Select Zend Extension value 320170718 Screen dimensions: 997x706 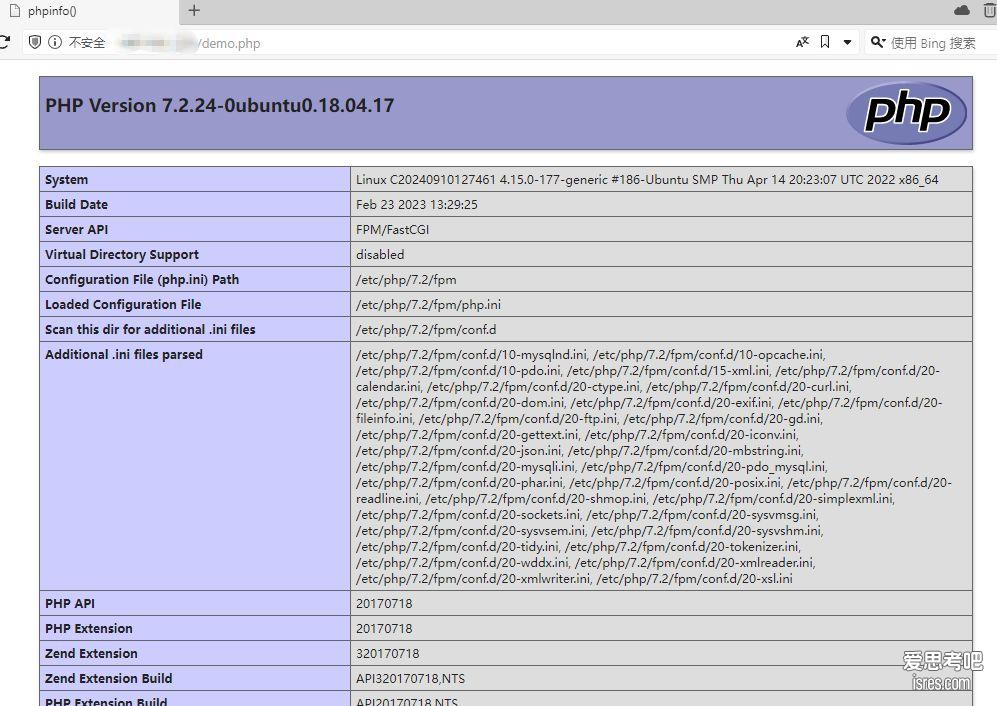pyautogui.click(x=387, y=654)
